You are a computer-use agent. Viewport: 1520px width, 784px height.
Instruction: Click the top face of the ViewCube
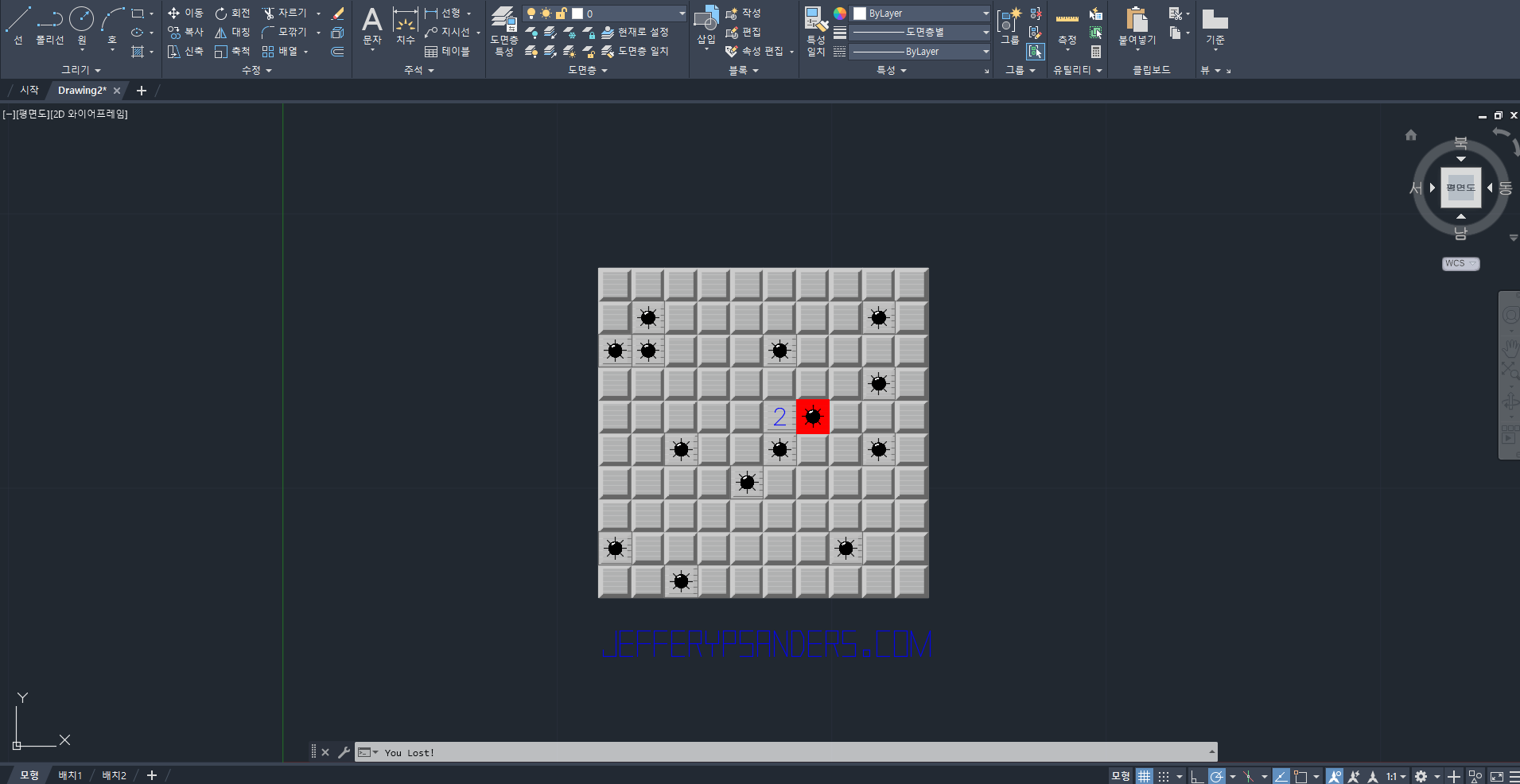[x=1460, y=188]
